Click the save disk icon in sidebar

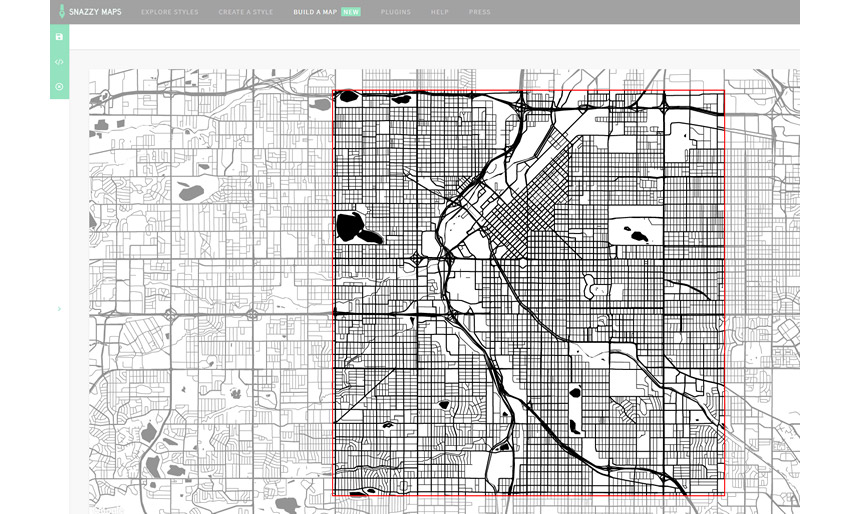[x=59, y=37]
